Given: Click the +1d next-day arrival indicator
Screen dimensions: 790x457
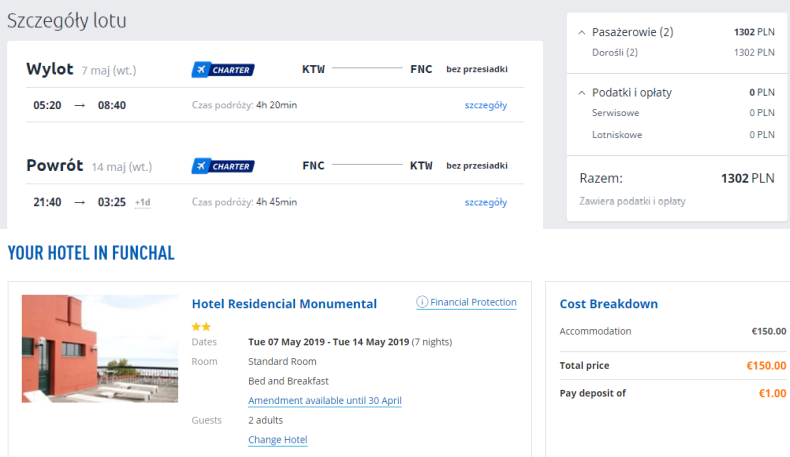Looking at the screenshot, I should point(143,202).
